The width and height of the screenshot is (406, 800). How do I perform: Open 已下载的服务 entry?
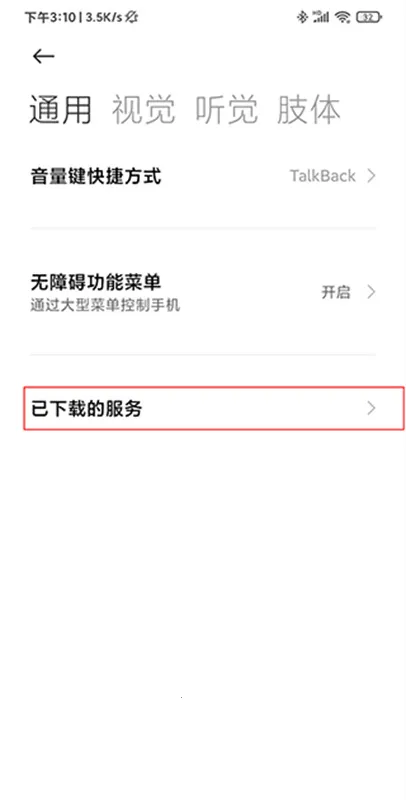pyautogui.click(x=214, y=408)
